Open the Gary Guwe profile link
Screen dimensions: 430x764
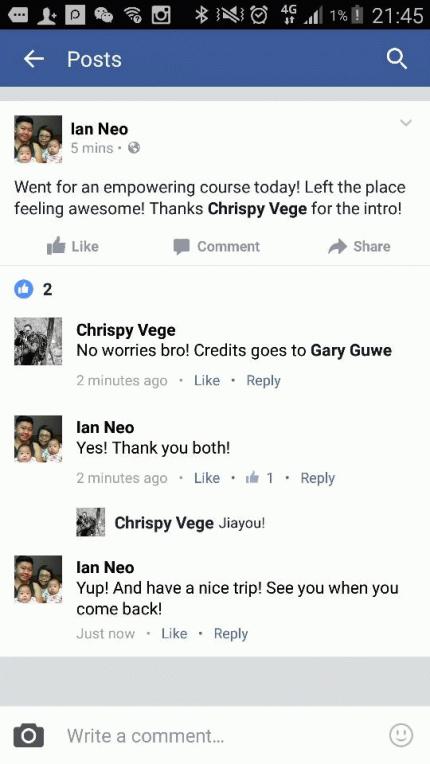351,350
